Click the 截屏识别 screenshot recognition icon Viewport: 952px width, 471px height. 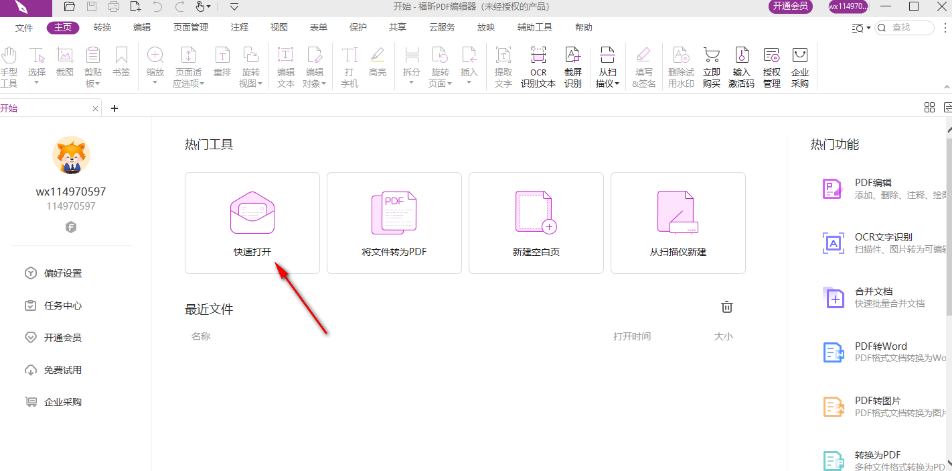click(x=572, y=66)
